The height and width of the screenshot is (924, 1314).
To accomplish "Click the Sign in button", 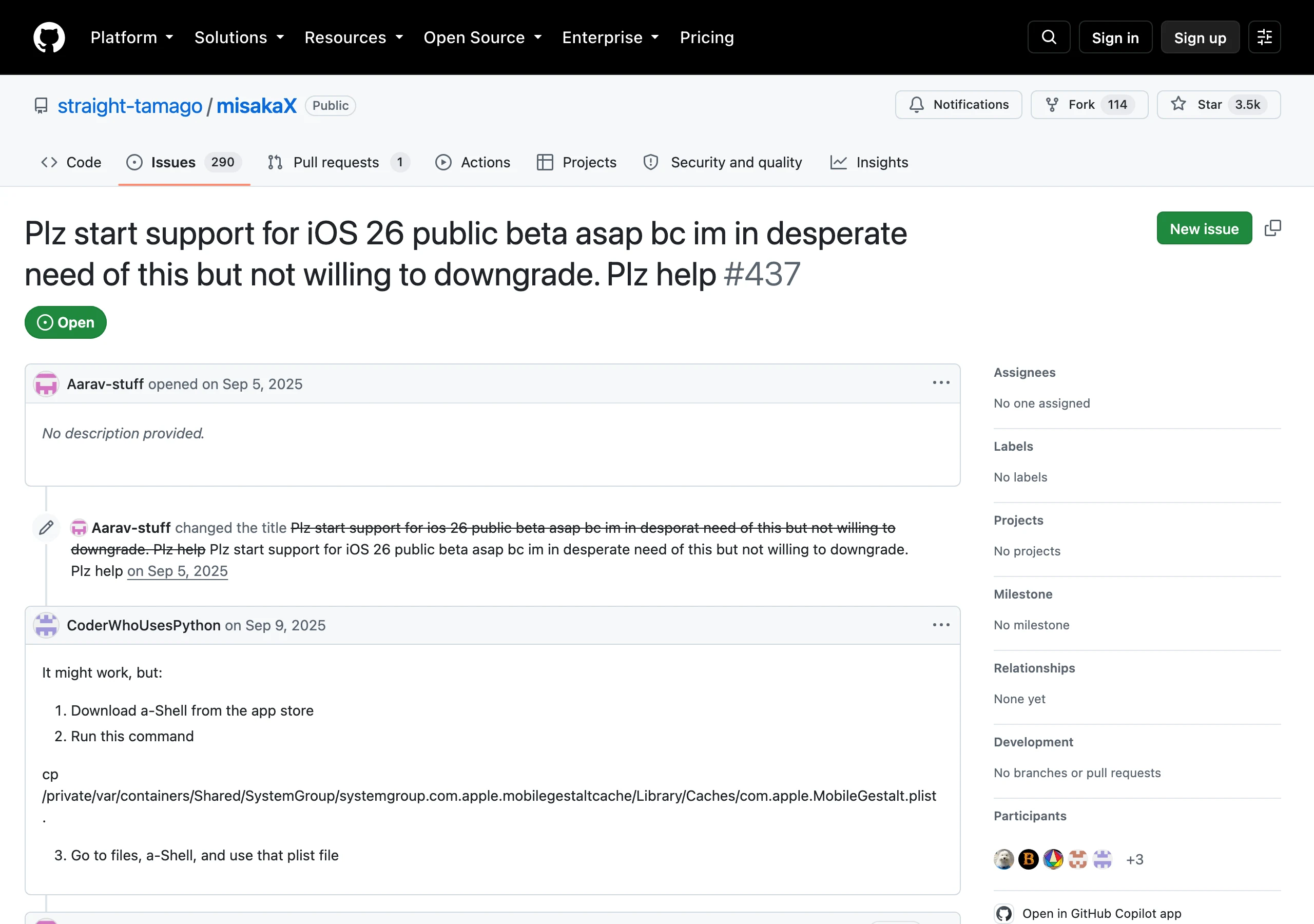I will (x=1115, y=37).
